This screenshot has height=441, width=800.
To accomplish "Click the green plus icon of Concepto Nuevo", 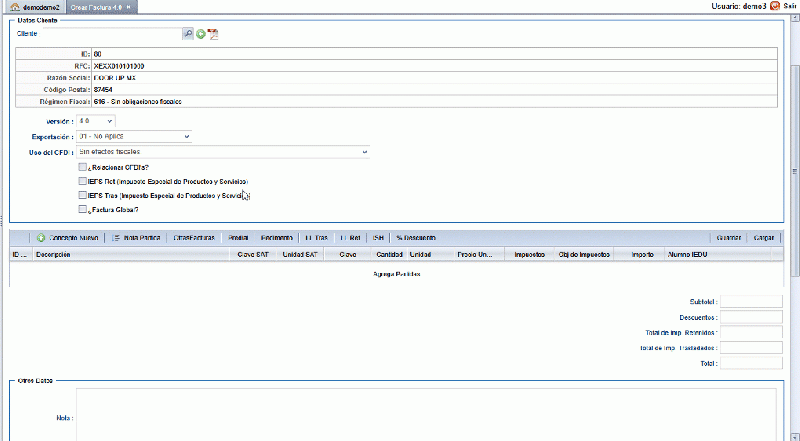I will [41, 238].
